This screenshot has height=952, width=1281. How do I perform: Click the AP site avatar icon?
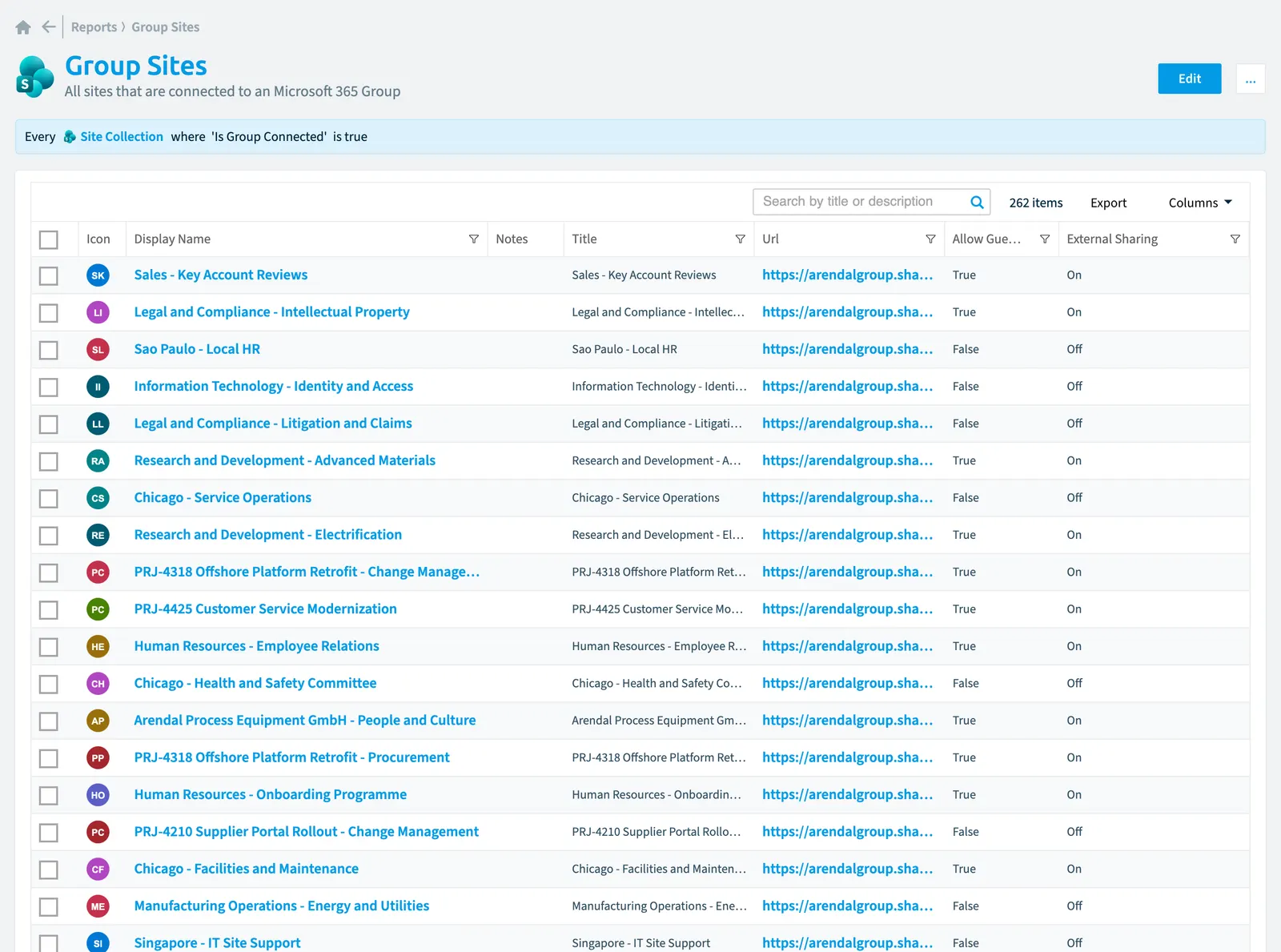pos(98,721)
